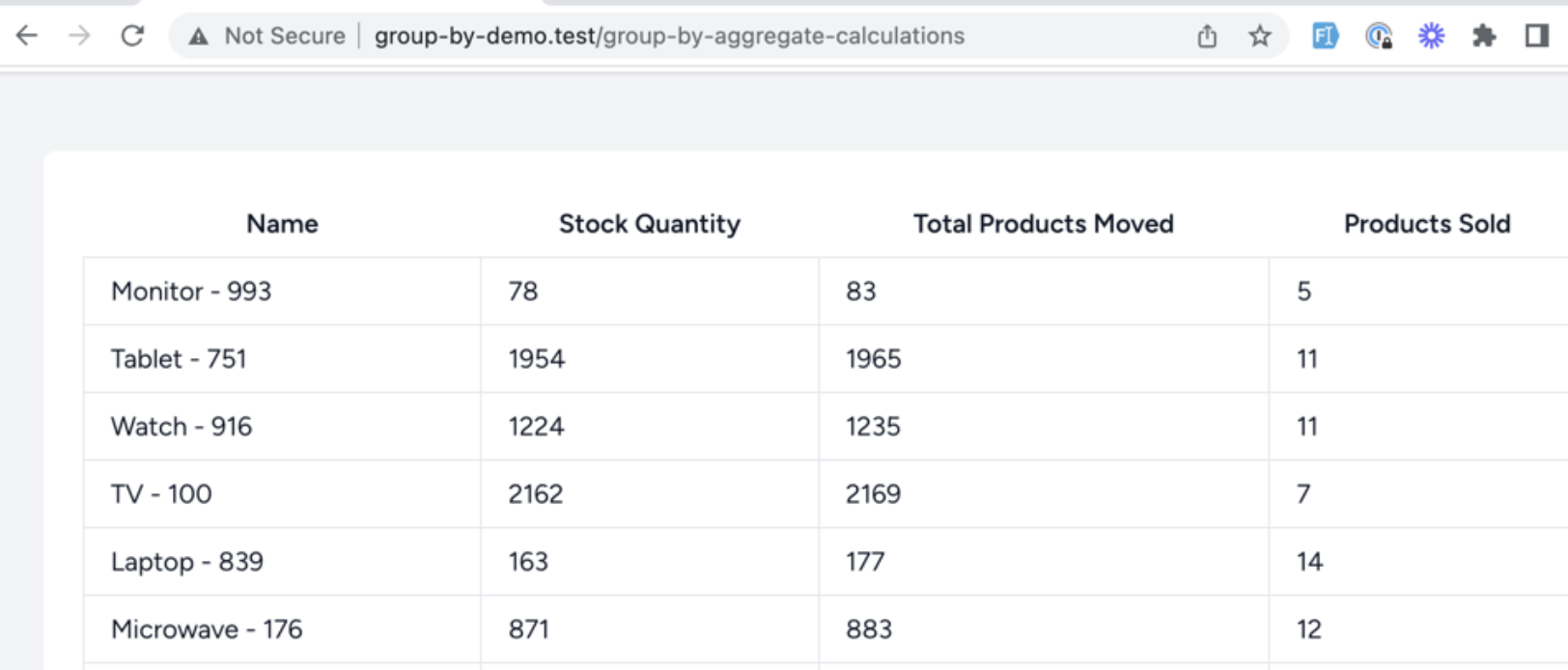Click the Microwave - 176 row
The width and height of the screenshot is (1568, 670).
point(826,629)
